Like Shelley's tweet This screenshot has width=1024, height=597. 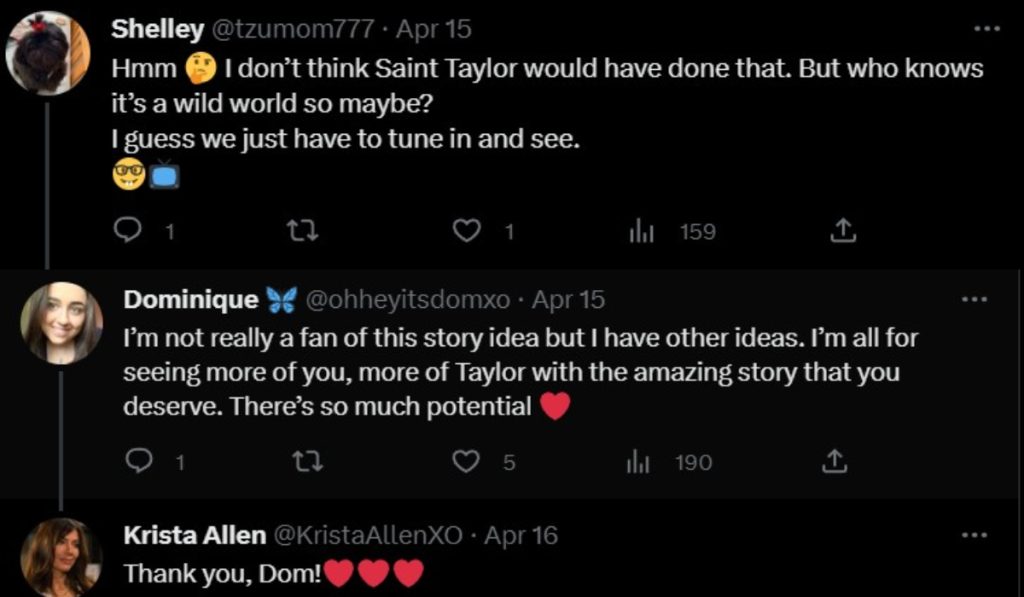466,231
